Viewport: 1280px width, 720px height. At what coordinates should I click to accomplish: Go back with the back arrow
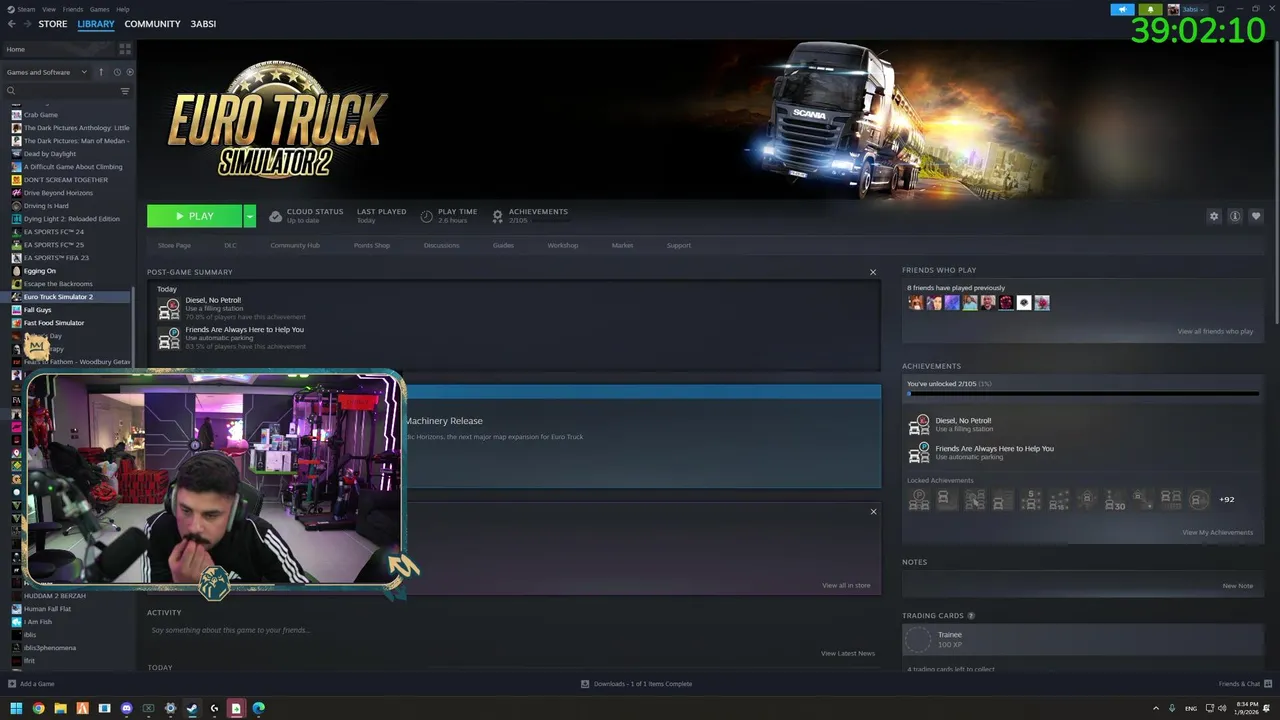[11, 24]
